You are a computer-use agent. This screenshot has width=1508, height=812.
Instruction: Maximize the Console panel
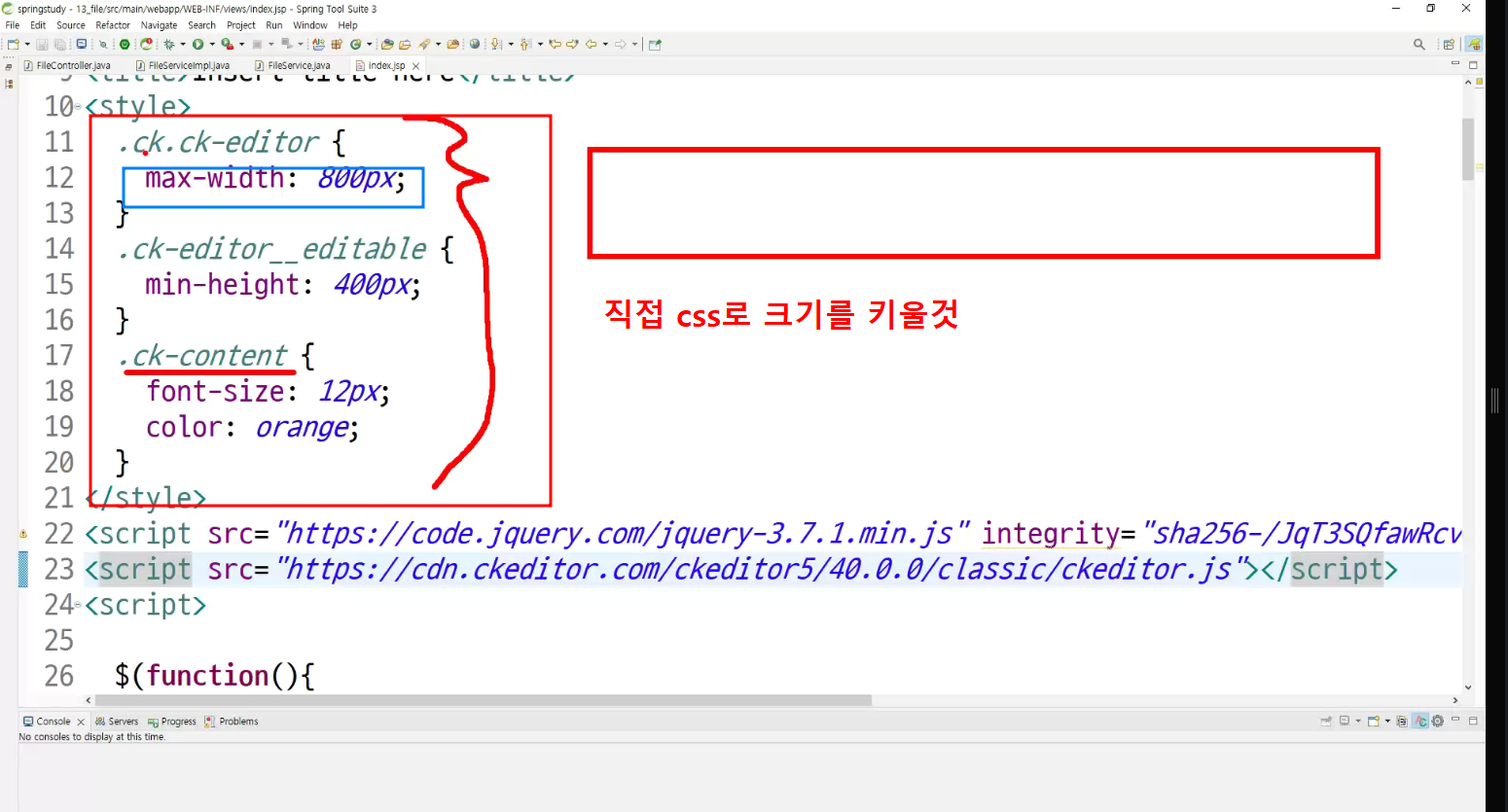click(x=1473, y=720)
